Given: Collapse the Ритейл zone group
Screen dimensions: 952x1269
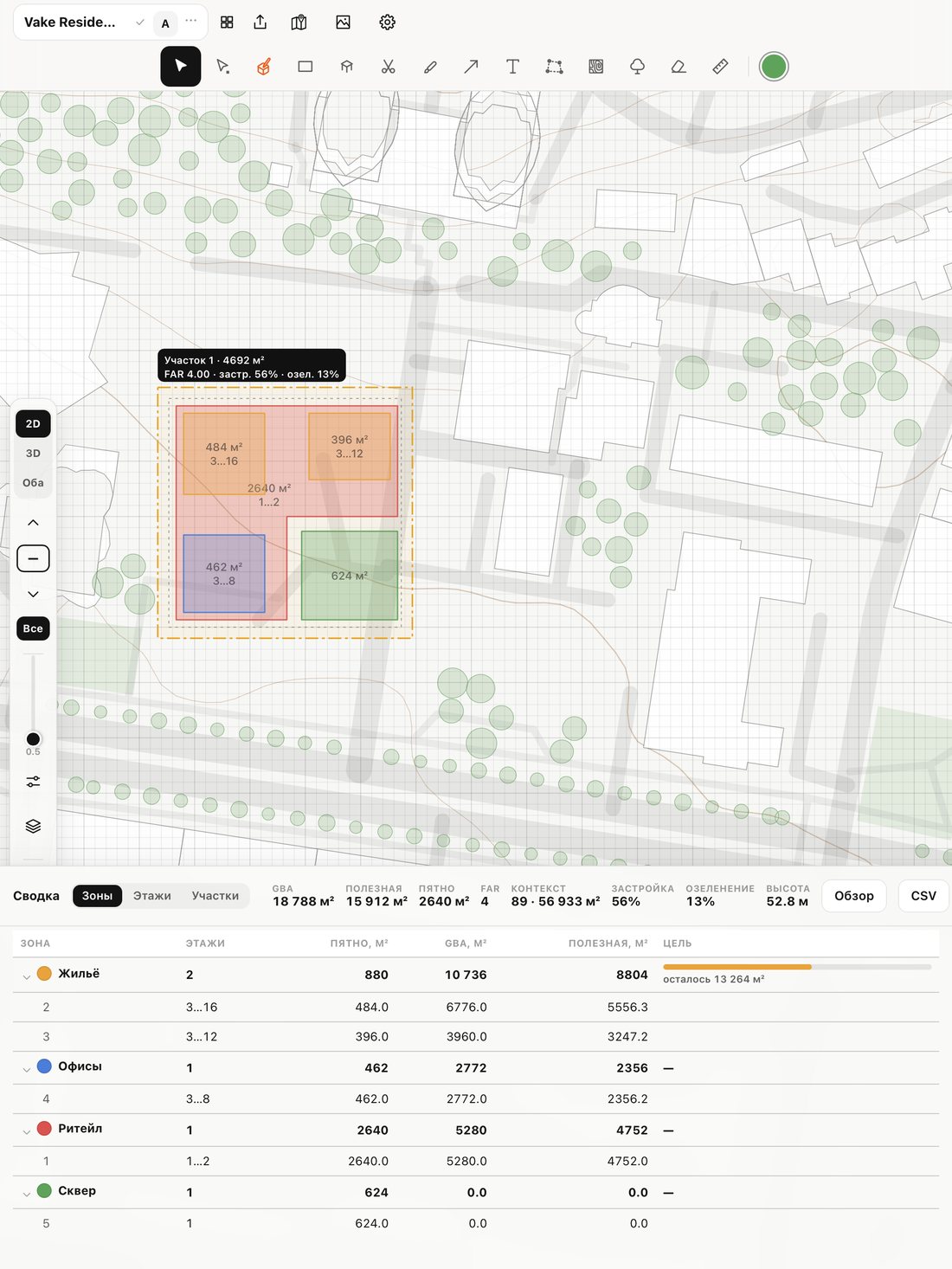Looking at the screenshot, I should (x=26, y=1131).
